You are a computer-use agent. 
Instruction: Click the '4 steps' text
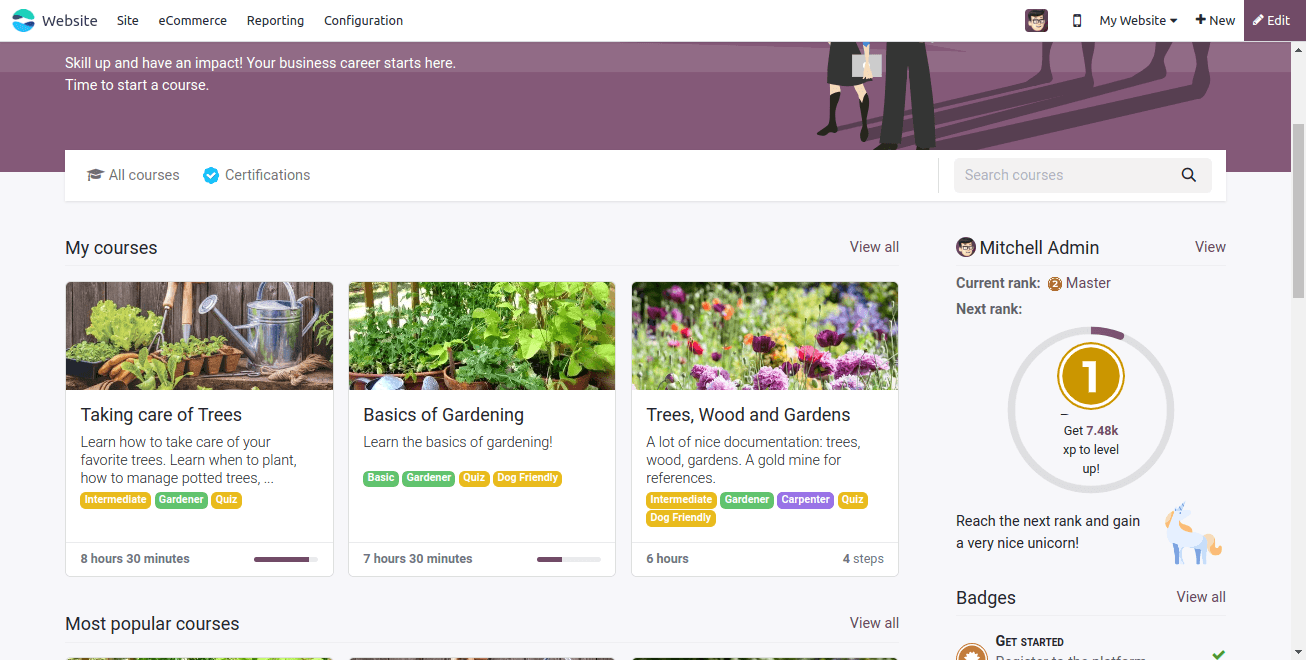(863, 559)
